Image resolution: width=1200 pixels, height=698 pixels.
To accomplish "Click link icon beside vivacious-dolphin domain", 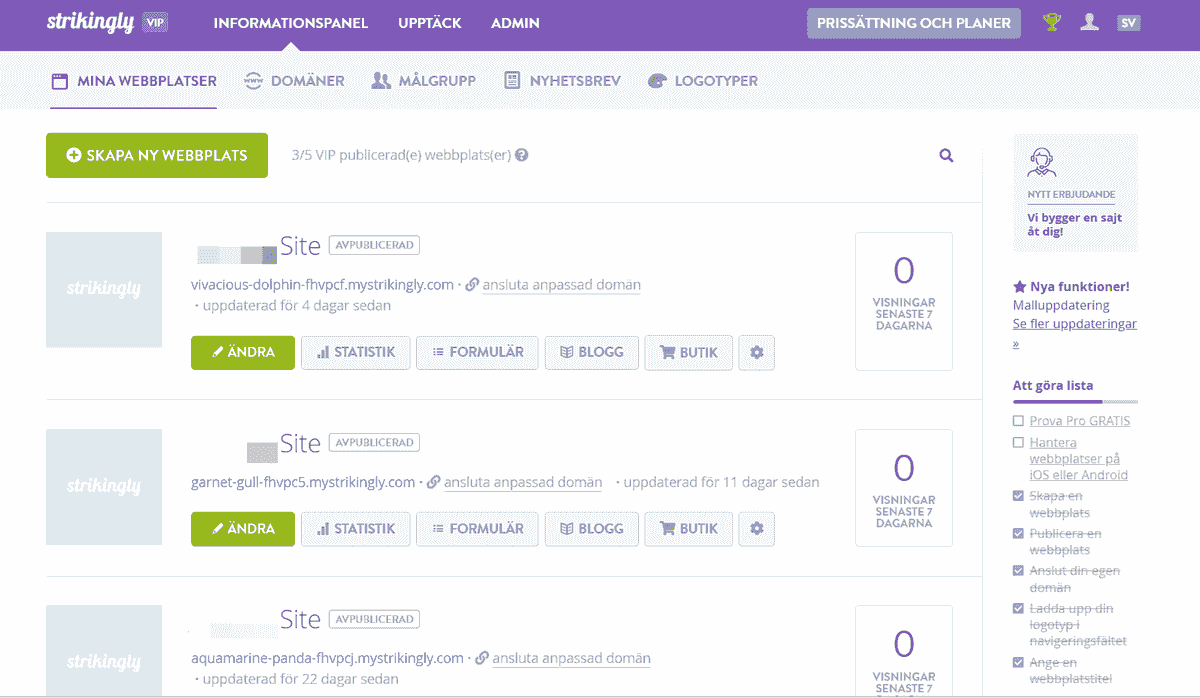I will pos(472,285).
